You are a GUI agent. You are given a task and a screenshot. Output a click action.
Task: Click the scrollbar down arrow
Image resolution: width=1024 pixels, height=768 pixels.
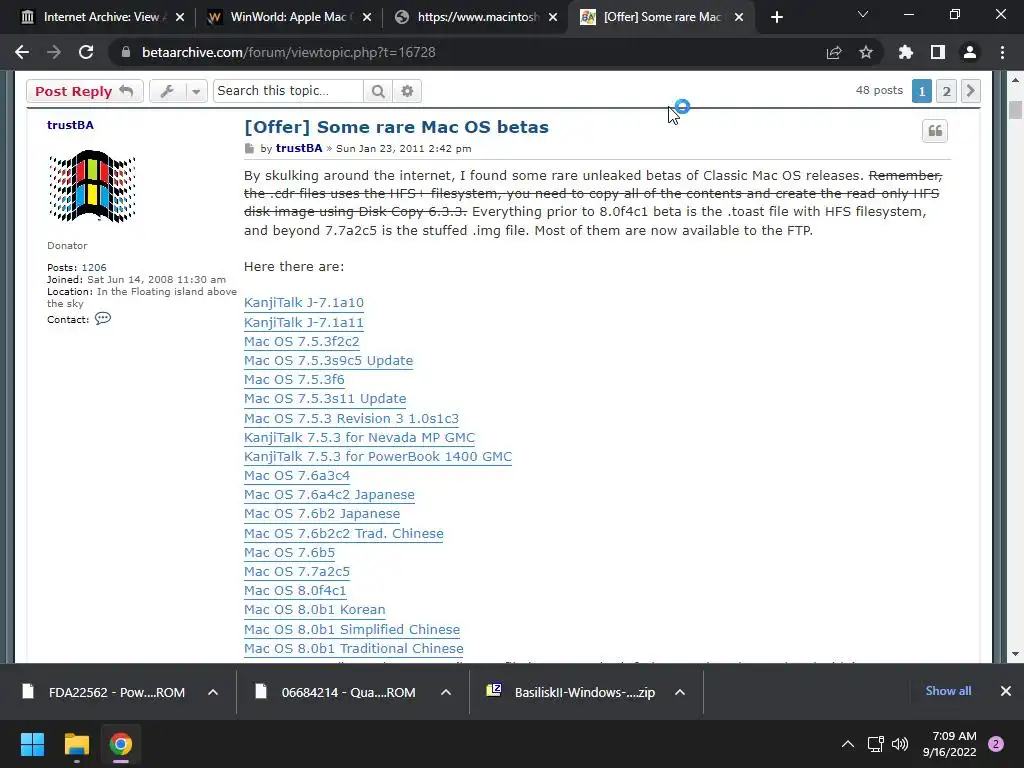(1015, 654)
